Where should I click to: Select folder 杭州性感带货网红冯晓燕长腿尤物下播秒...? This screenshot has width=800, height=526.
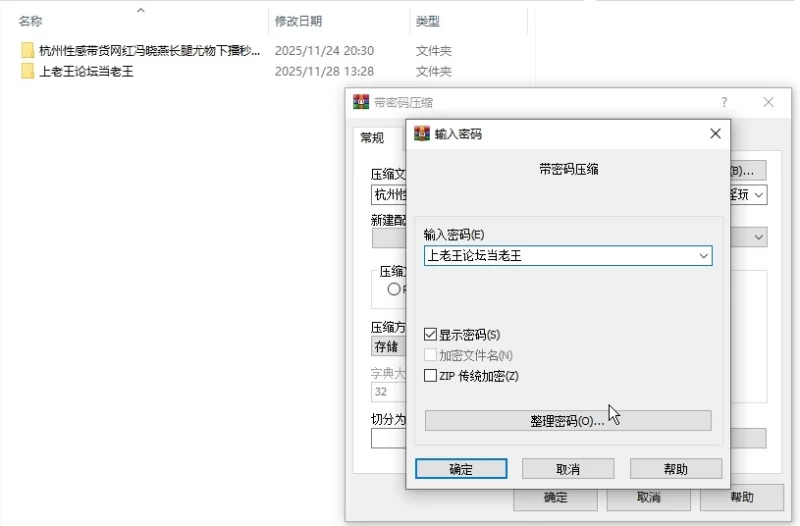click(x=149, y=51)
